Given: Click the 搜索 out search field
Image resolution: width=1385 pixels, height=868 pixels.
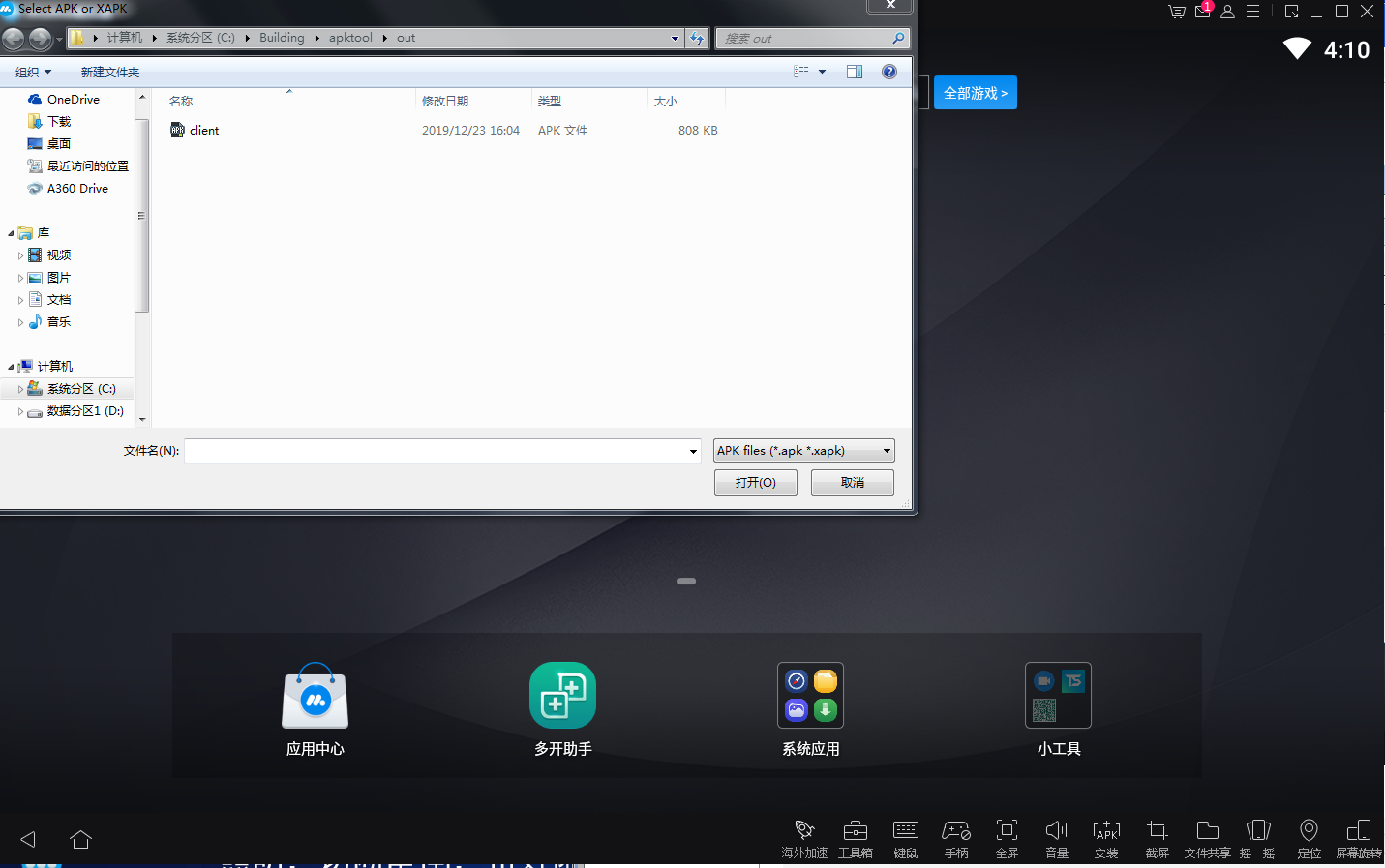Looking at the screenshot, I should click(x=812, y=39).
